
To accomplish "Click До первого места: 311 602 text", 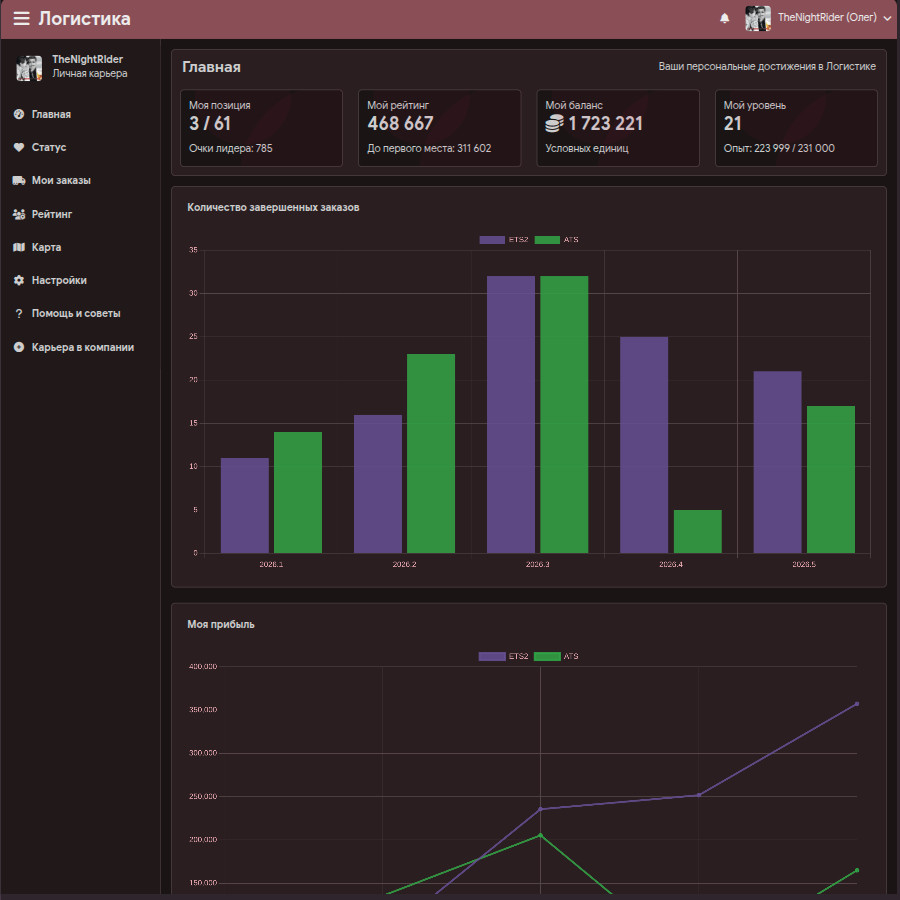I will coord(429,148).
